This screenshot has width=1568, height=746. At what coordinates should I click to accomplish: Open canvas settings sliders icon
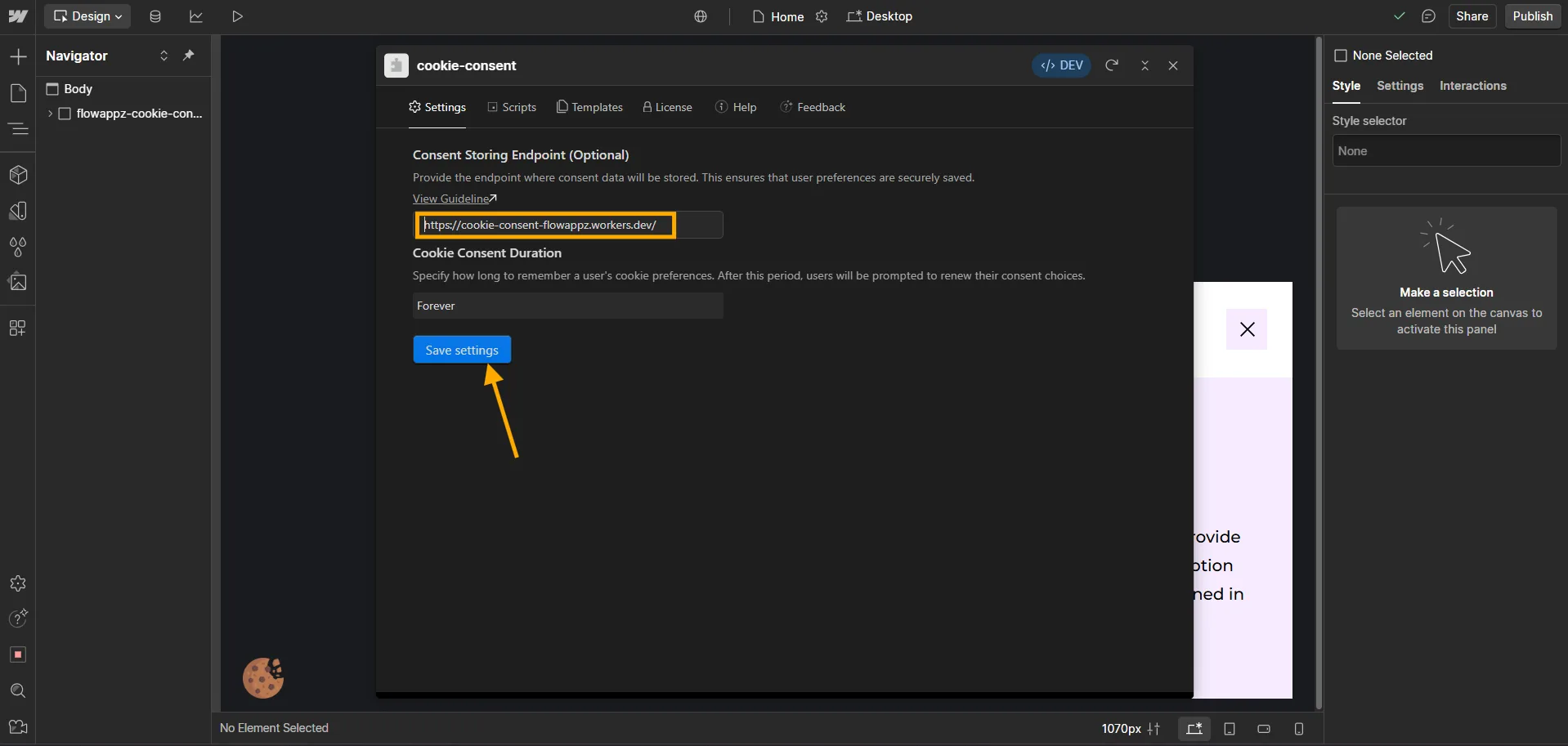coord(1154,728)
